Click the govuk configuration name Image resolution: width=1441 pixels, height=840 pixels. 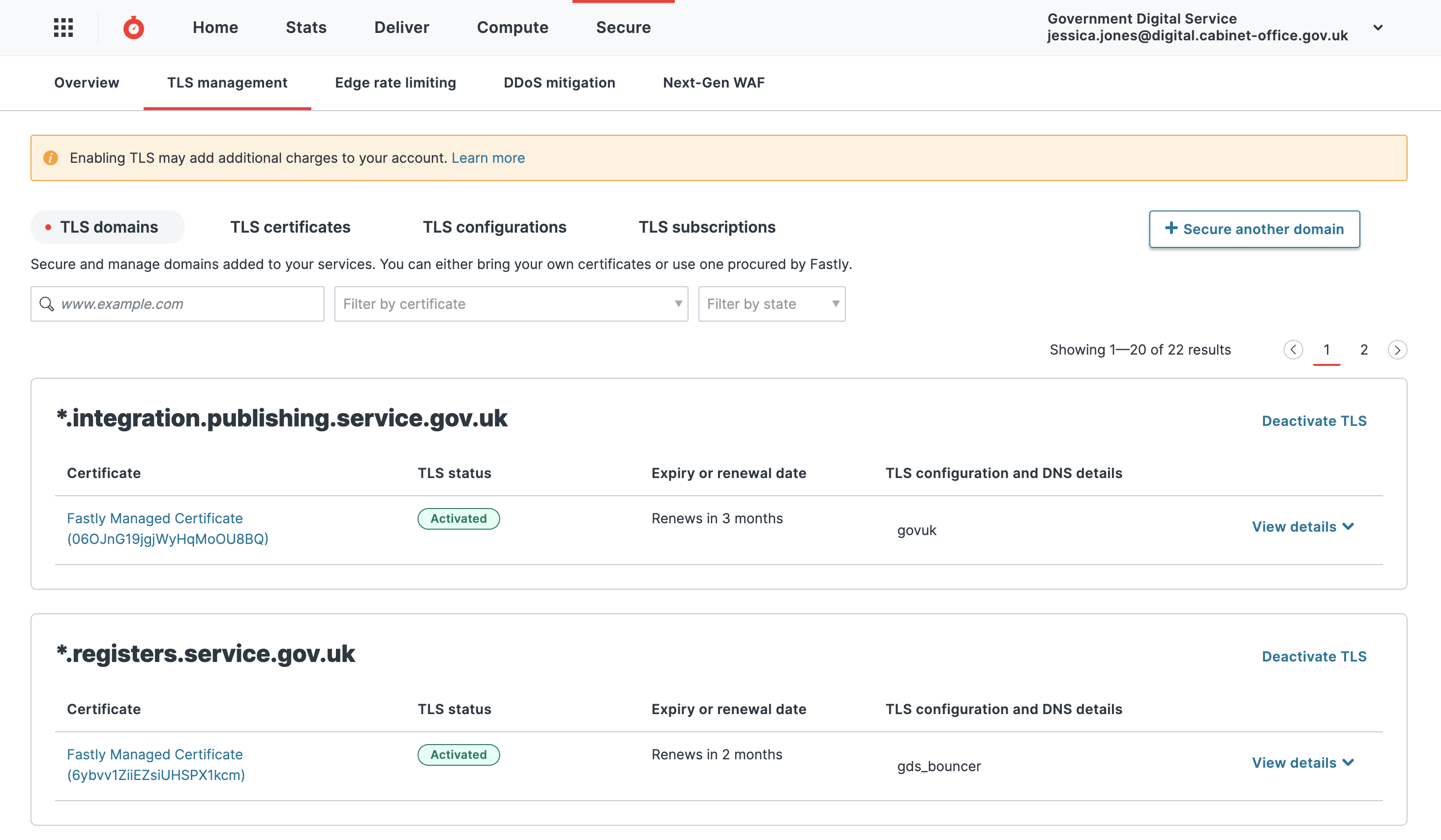pyautogui.click(x=917, y=531)
